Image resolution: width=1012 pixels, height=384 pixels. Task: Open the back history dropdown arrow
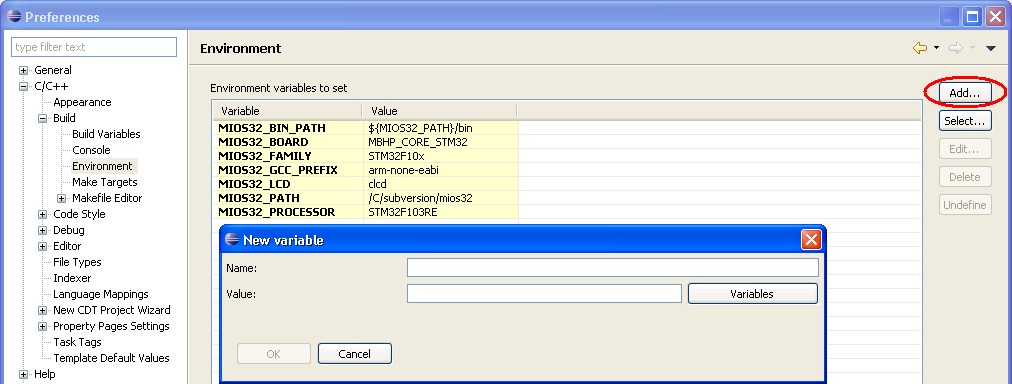[x=936, y=48]
